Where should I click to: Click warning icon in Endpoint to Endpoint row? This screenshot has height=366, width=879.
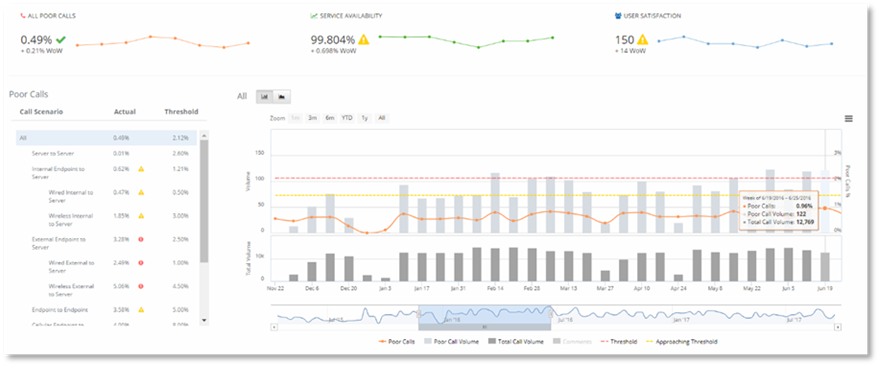[x=141, y=309]
